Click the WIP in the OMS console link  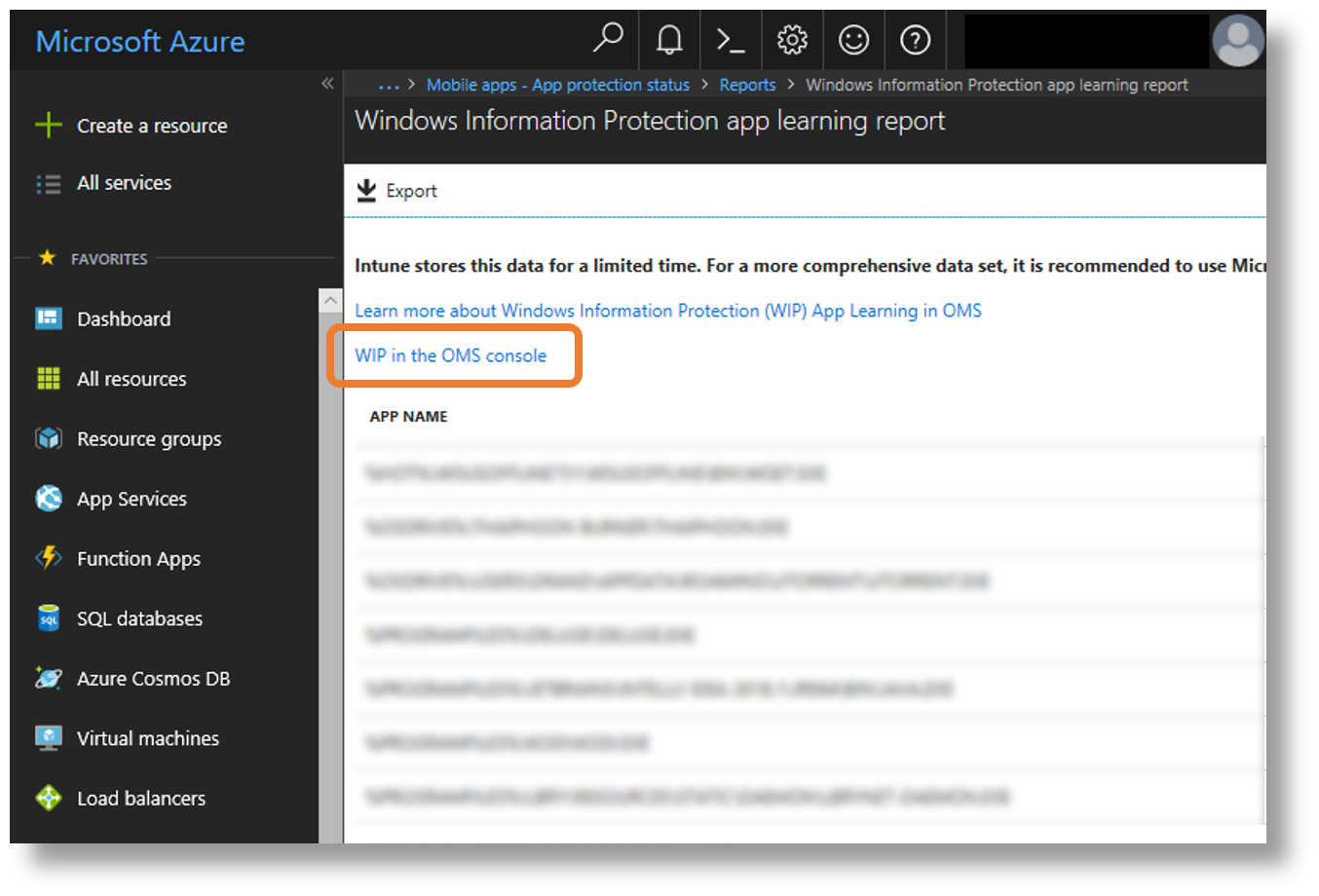[450, 355]
